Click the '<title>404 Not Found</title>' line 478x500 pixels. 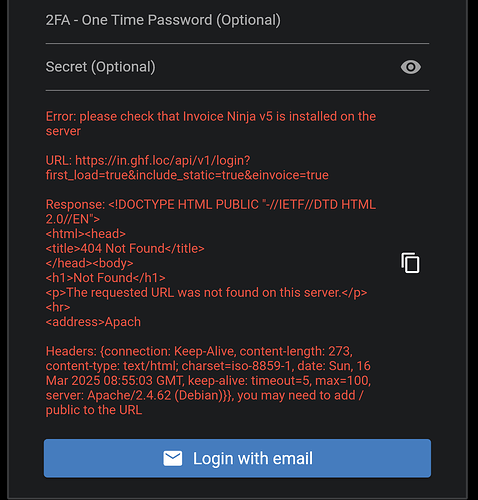click(125, 249)
